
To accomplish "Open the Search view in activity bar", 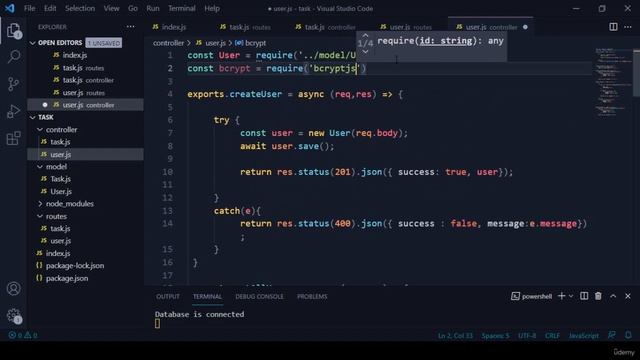I will pyautogui.click(x=13, y=56).
